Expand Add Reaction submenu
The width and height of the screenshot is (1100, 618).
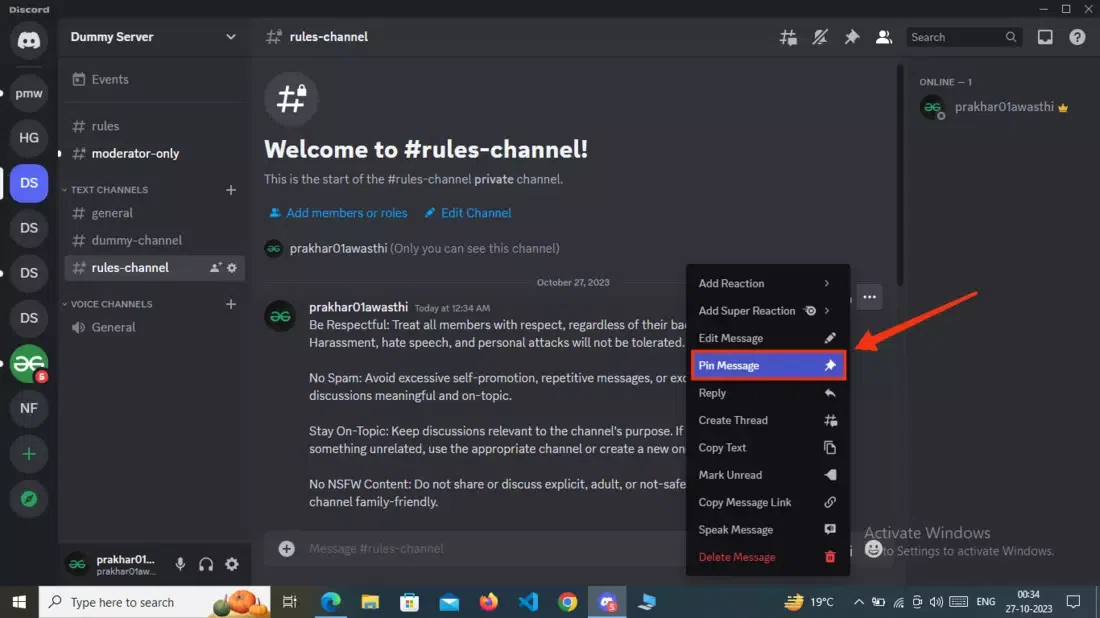tap(767, 283)
